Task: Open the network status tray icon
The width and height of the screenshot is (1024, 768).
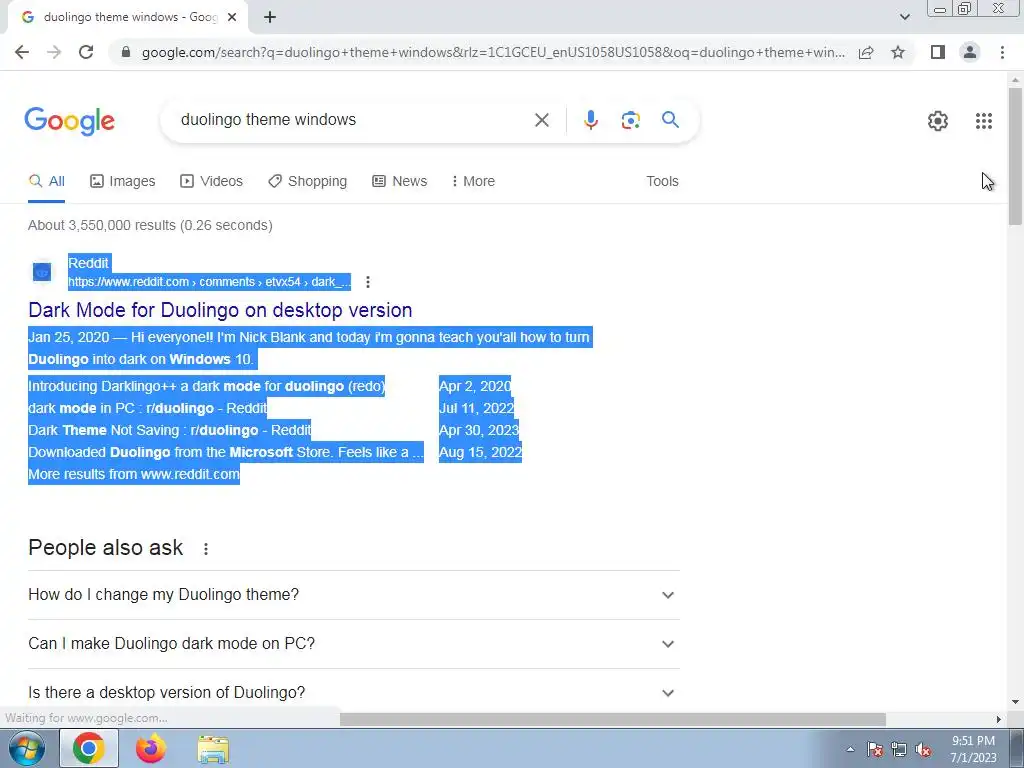Action: click(899, 749)
